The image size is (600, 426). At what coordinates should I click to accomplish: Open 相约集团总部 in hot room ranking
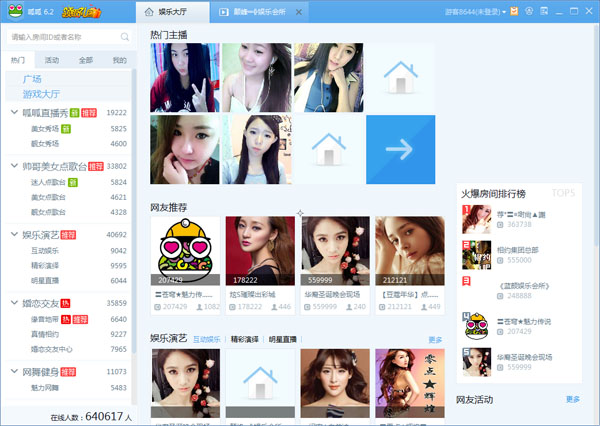coord(517,249)
